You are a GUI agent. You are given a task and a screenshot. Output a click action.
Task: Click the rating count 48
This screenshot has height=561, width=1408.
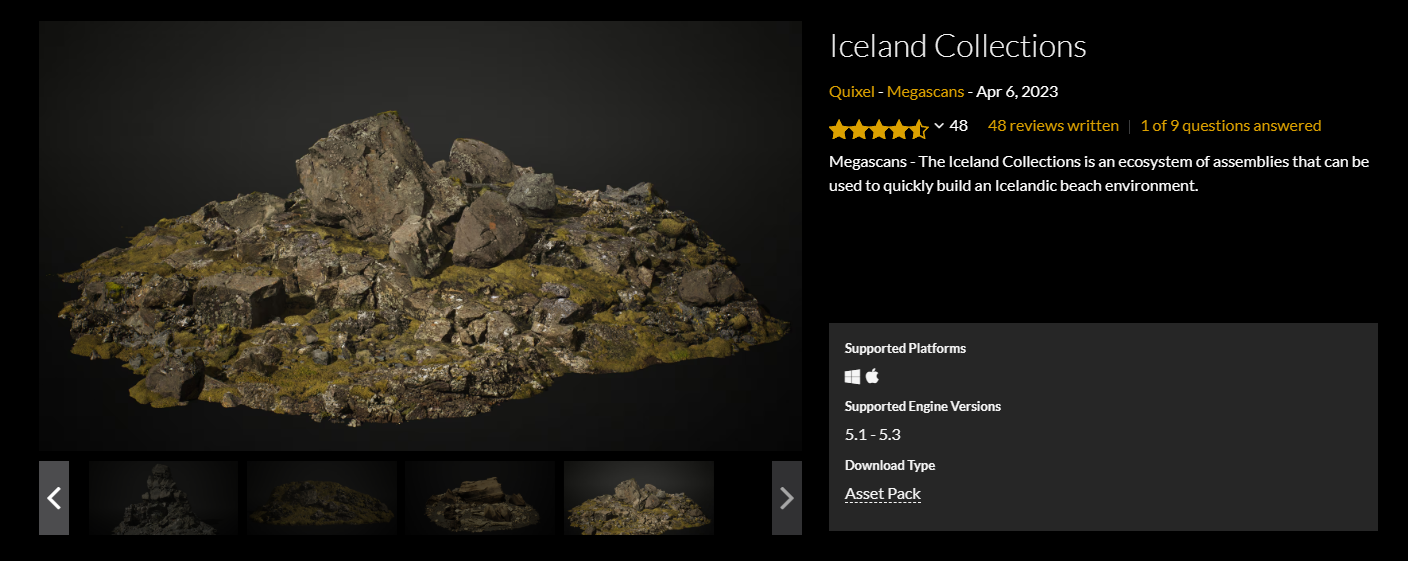click(959, 126)
